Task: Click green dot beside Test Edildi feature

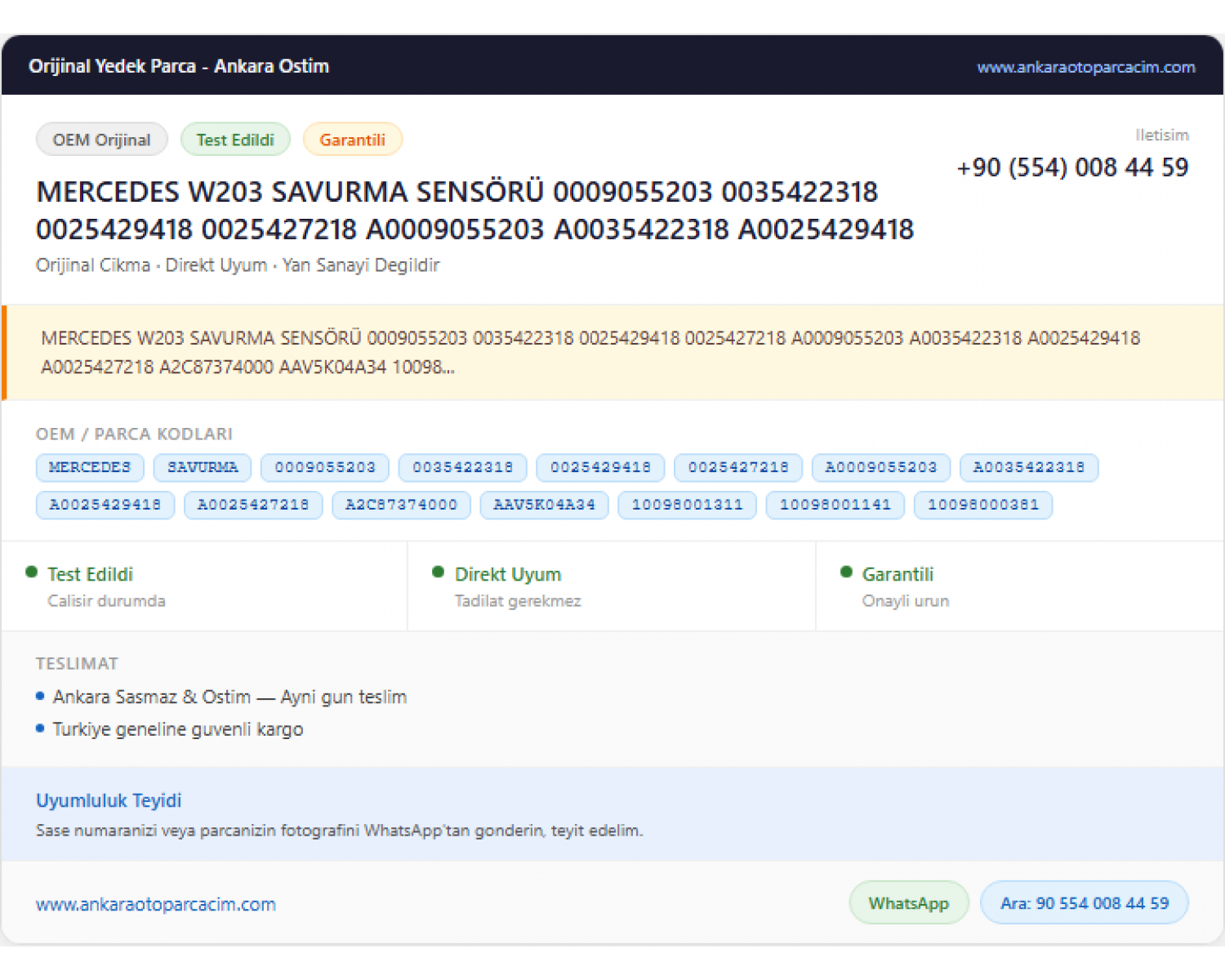Action: (31, 572)
